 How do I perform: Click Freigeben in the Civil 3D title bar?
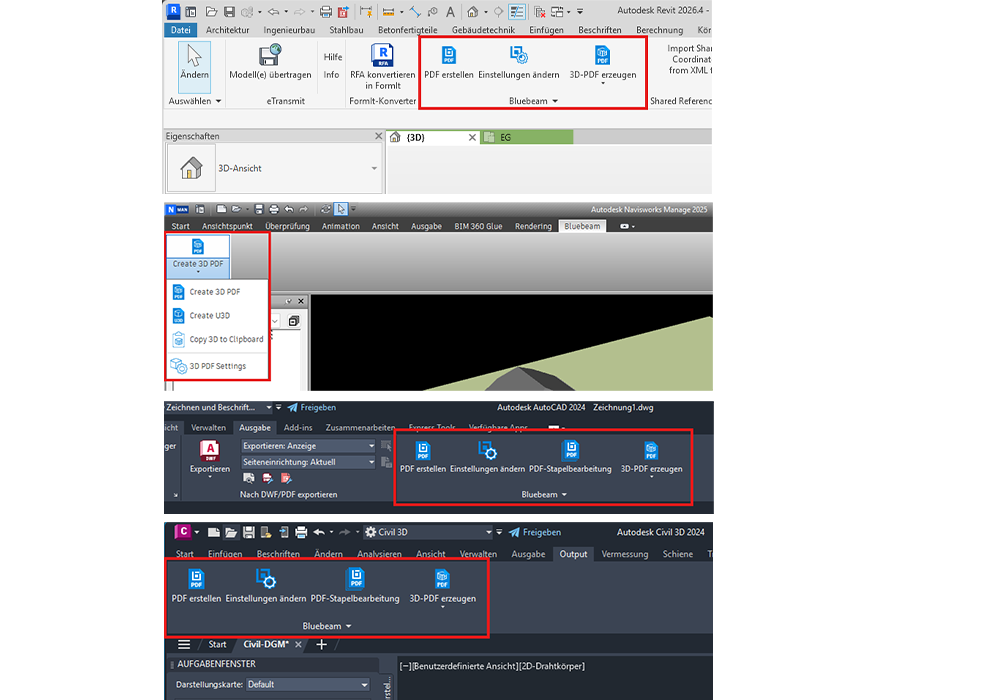pyautogui.click(x=534, y=532)
